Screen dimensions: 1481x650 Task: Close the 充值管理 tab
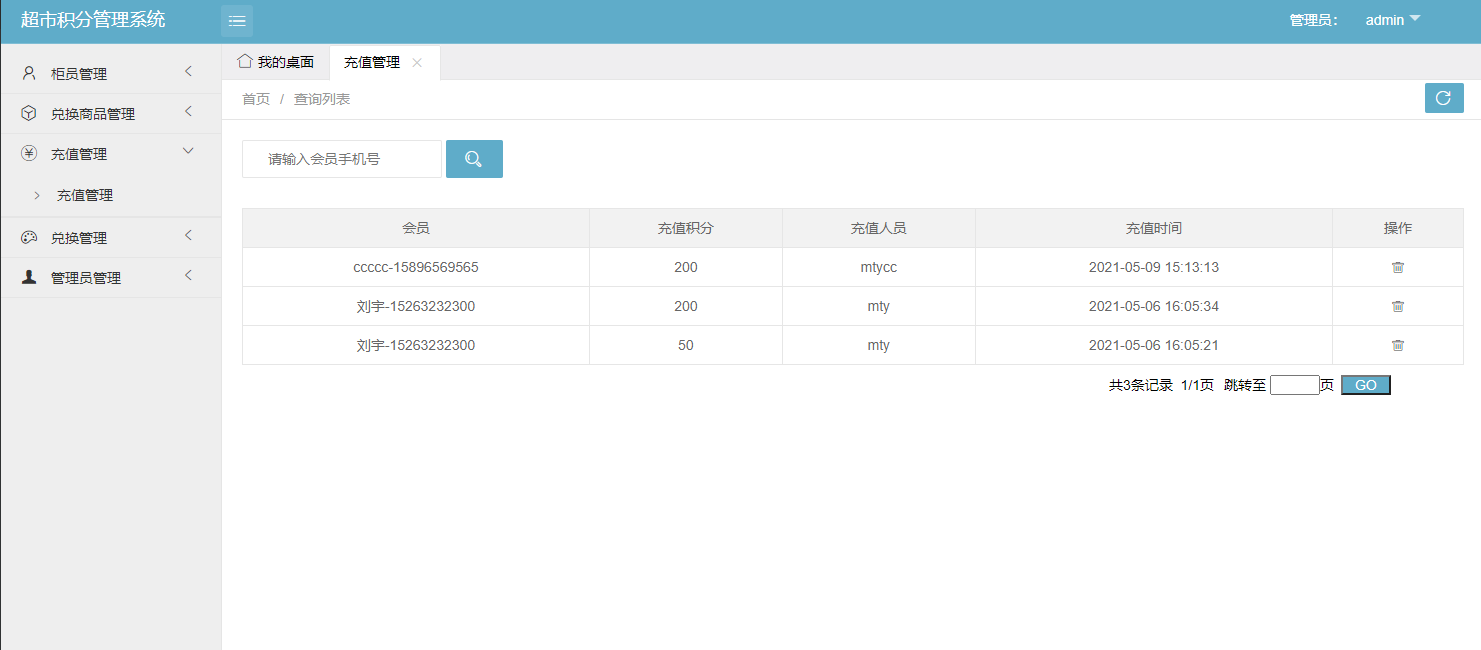[x=417, y=62]
